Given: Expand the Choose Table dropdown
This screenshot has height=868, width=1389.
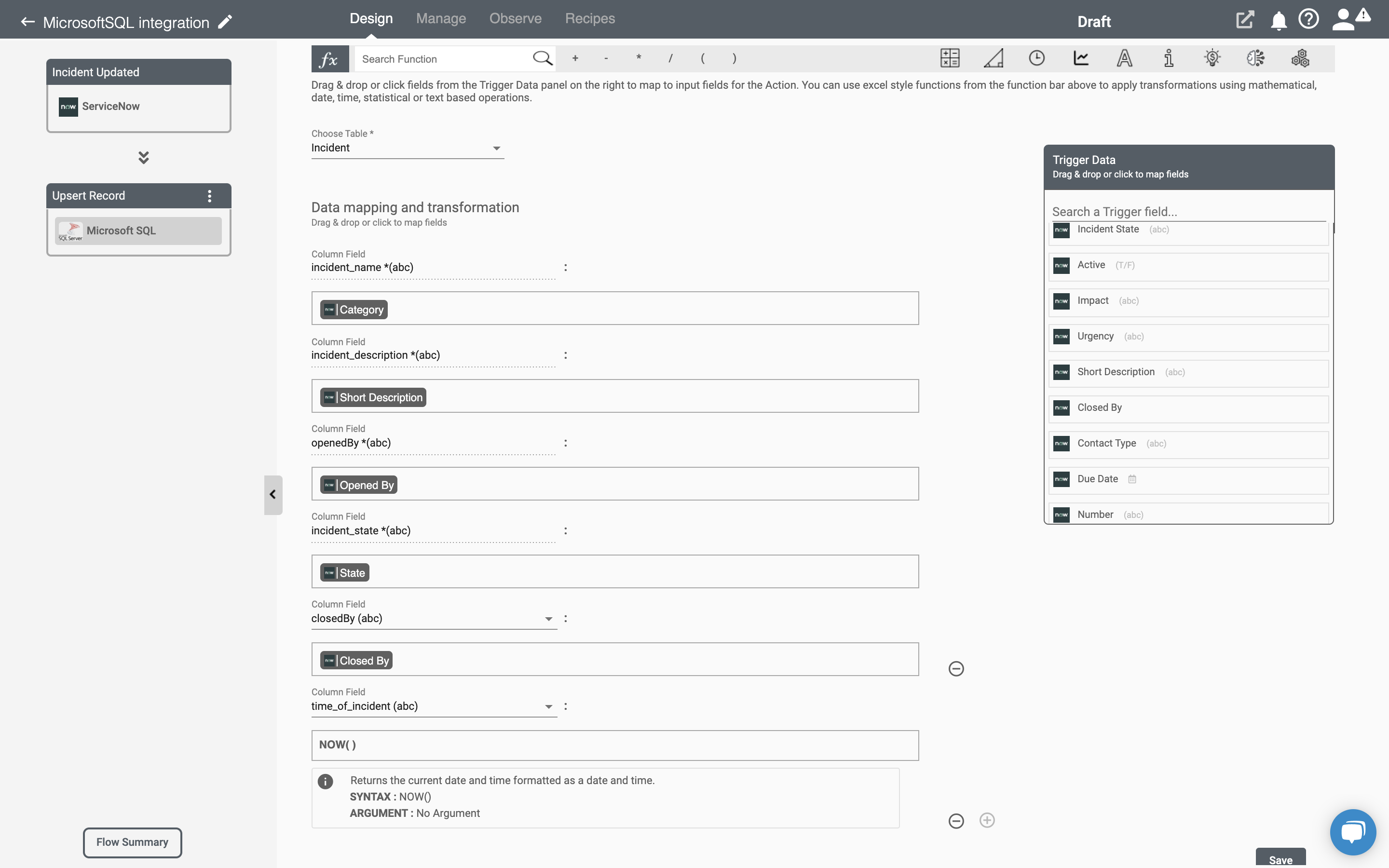Looking at the screenshot, I should (496, 148).
